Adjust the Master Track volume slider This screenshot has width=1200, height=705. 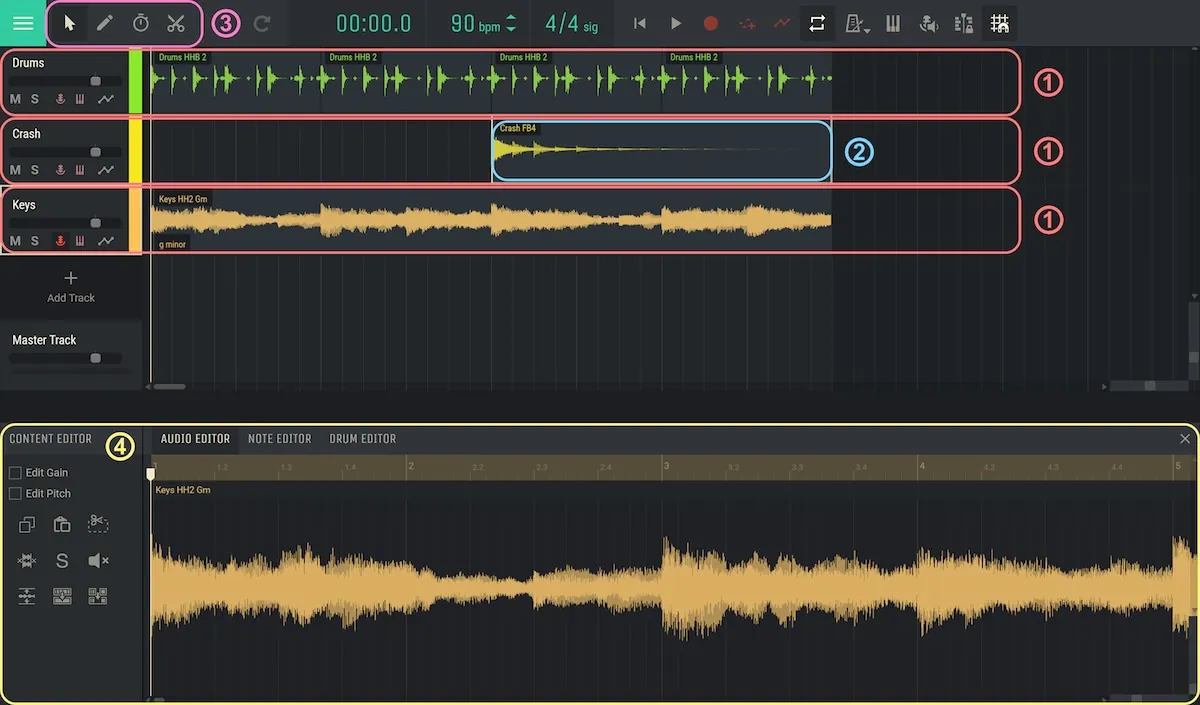pyautogui.click(x=65, y=358)
